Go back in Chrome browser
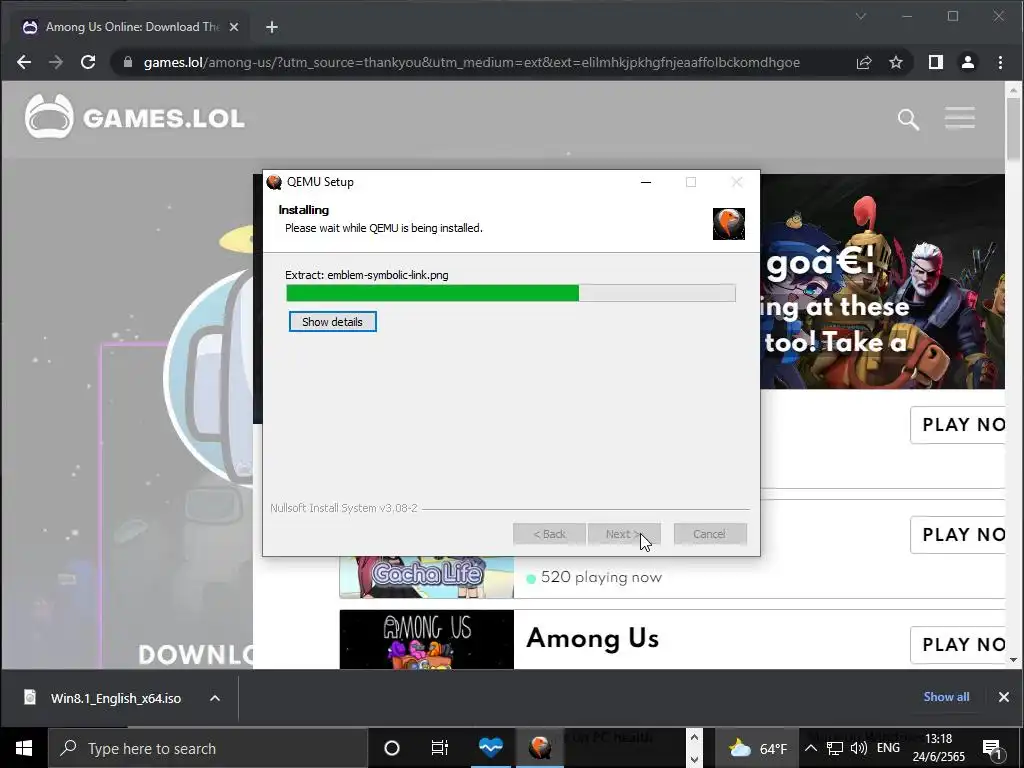Image resolution: width=1024 pixels, height=768 pixels. point(24,62)
